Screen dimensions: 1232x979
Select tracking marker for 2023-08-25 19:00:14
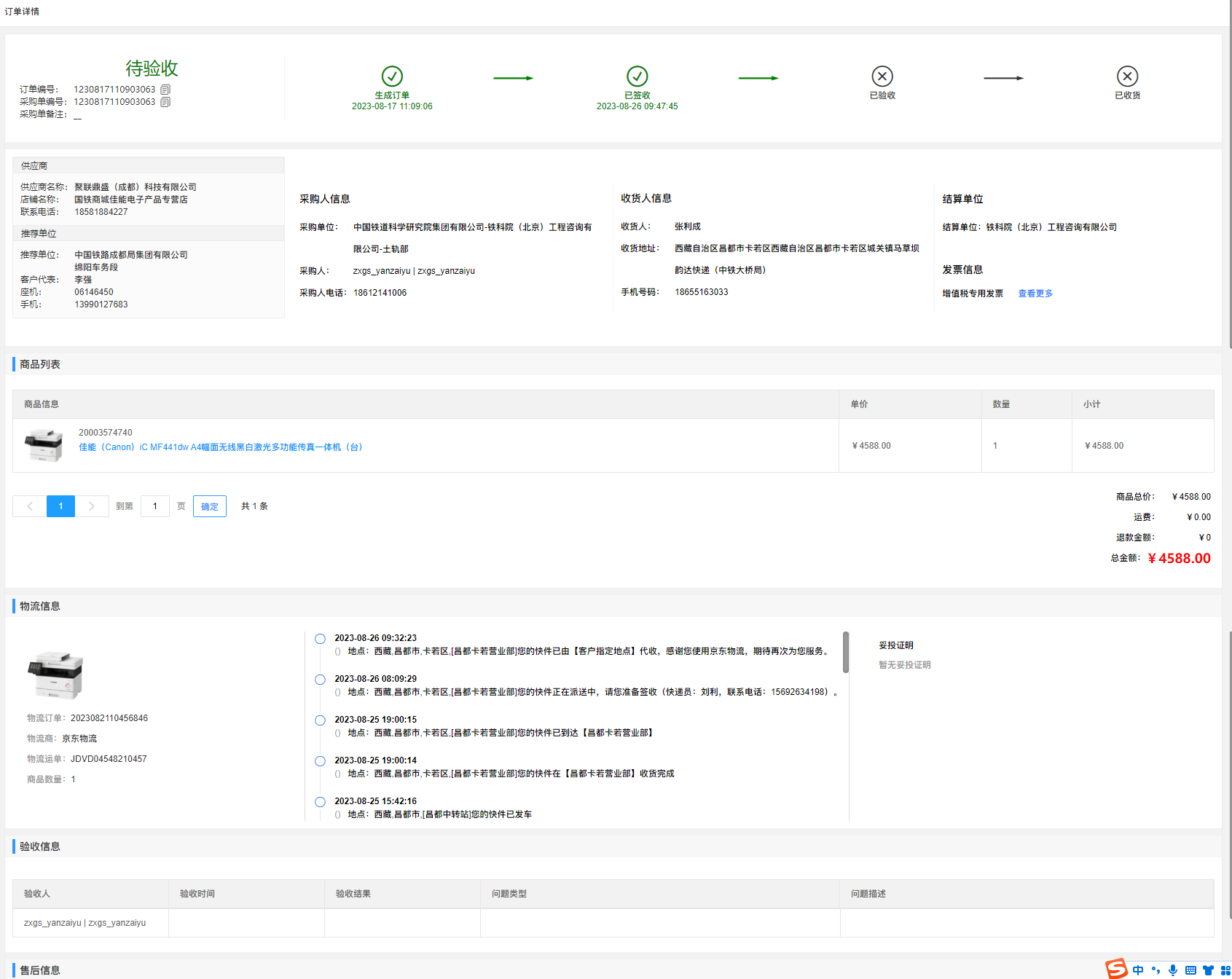[320, 761]
